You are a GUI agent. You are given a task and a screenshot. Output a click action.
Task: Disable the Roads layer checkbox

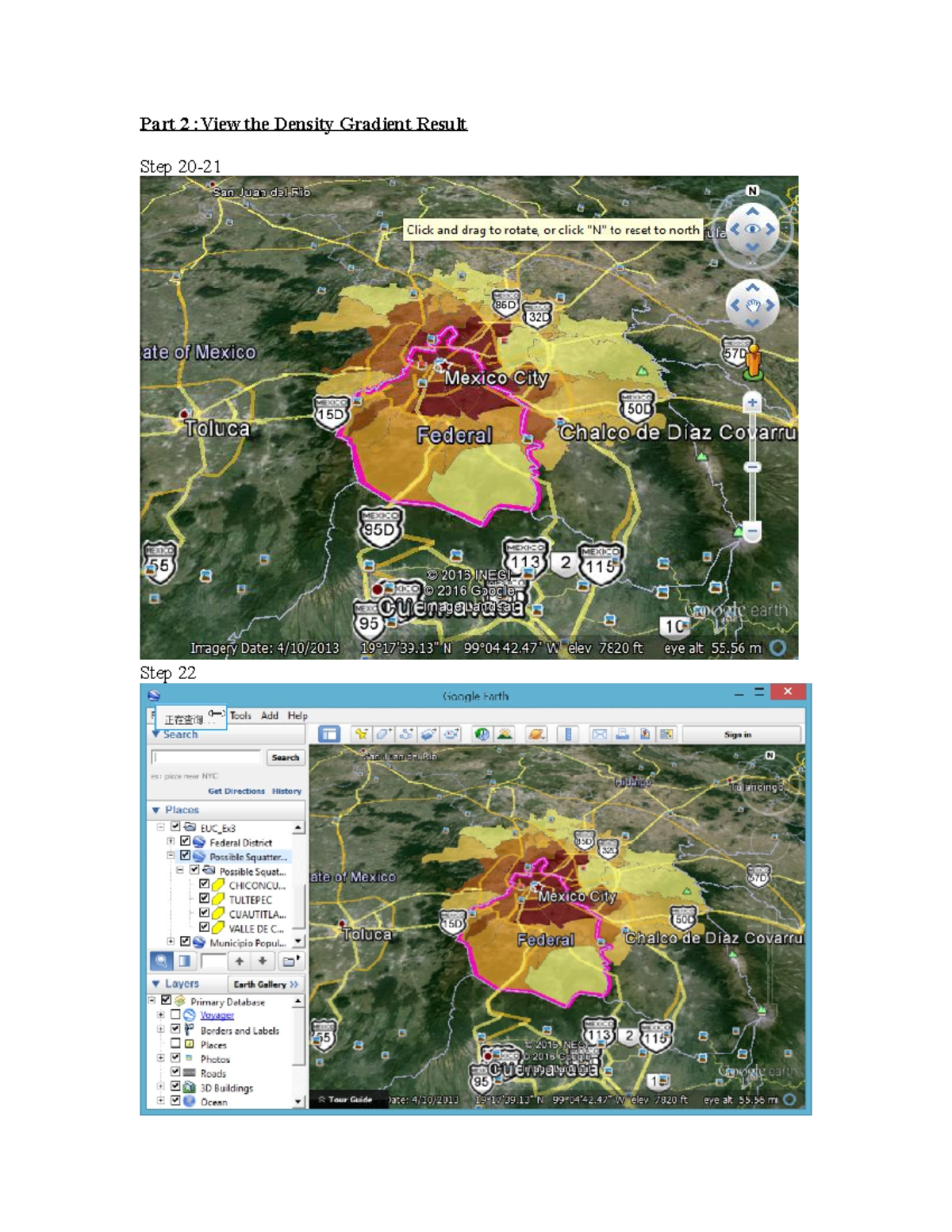pyautogui.click(x=175, y=1072)
